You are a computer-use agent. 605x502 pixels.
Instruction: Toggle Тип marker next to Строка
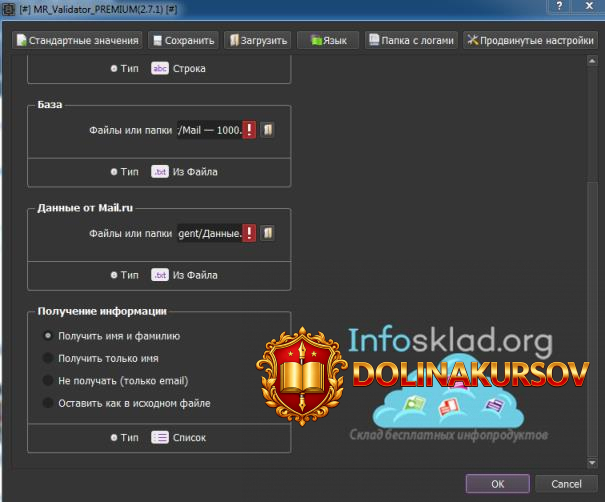pyautogui.click(x=114, y=68)
